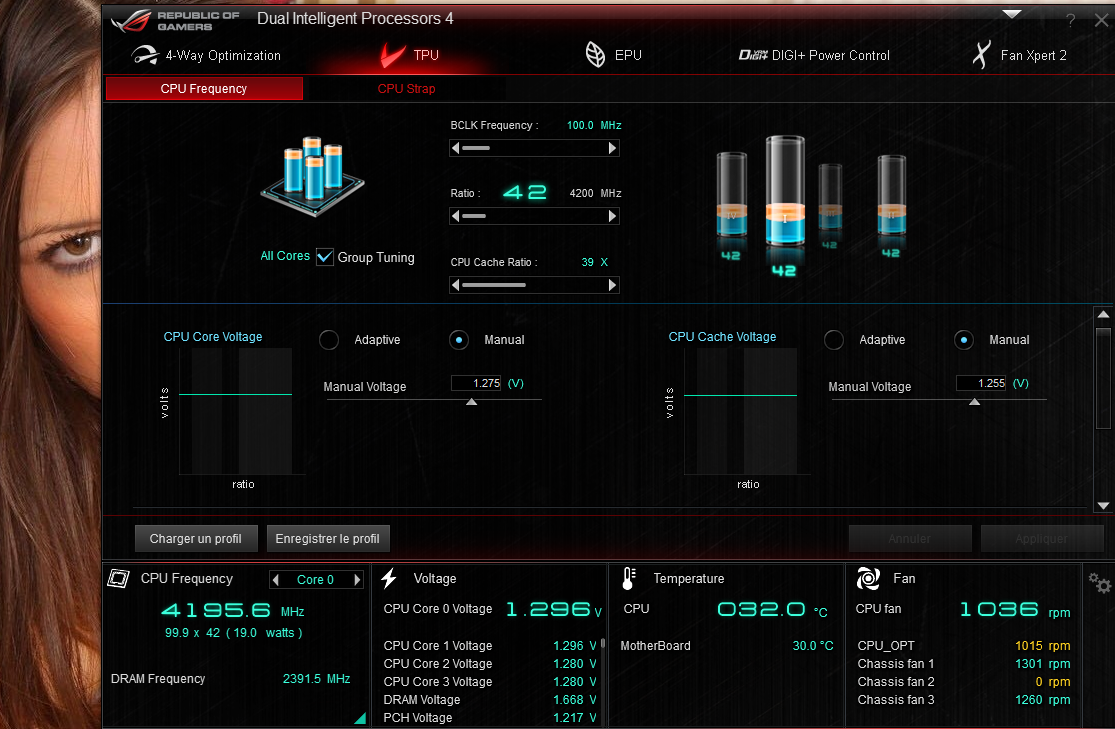Click CPU Core Manual Voltage field 1.275

click(476, 383)
